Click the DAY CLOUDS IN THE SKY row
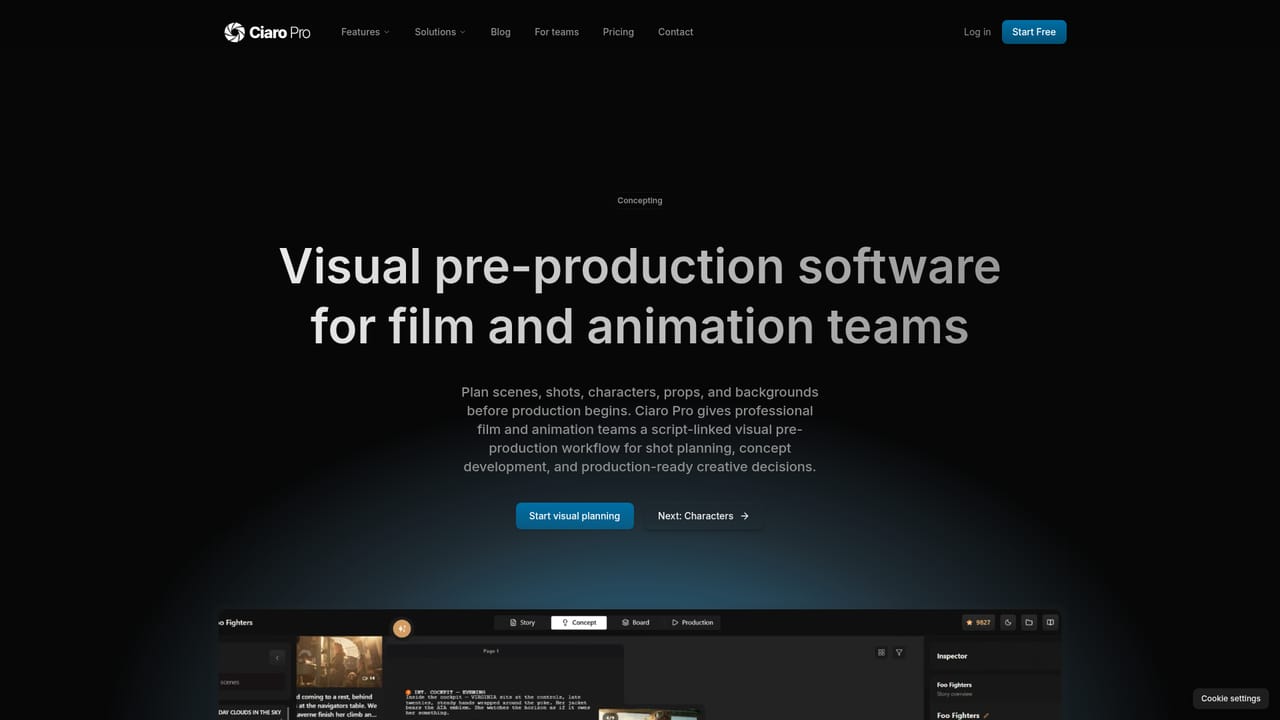This screenshot has height=720, width=1280. point(251,712)
